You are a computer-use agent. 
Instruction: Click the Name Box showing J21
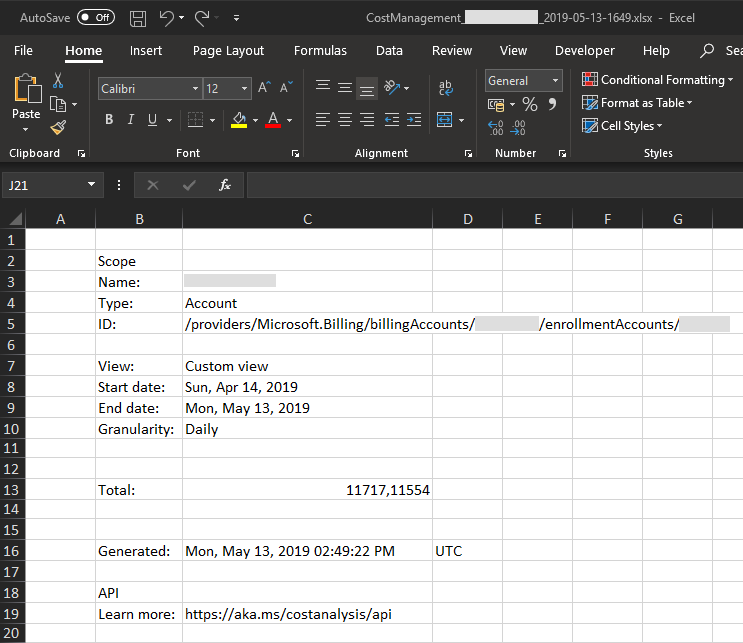tap(52, 185)
